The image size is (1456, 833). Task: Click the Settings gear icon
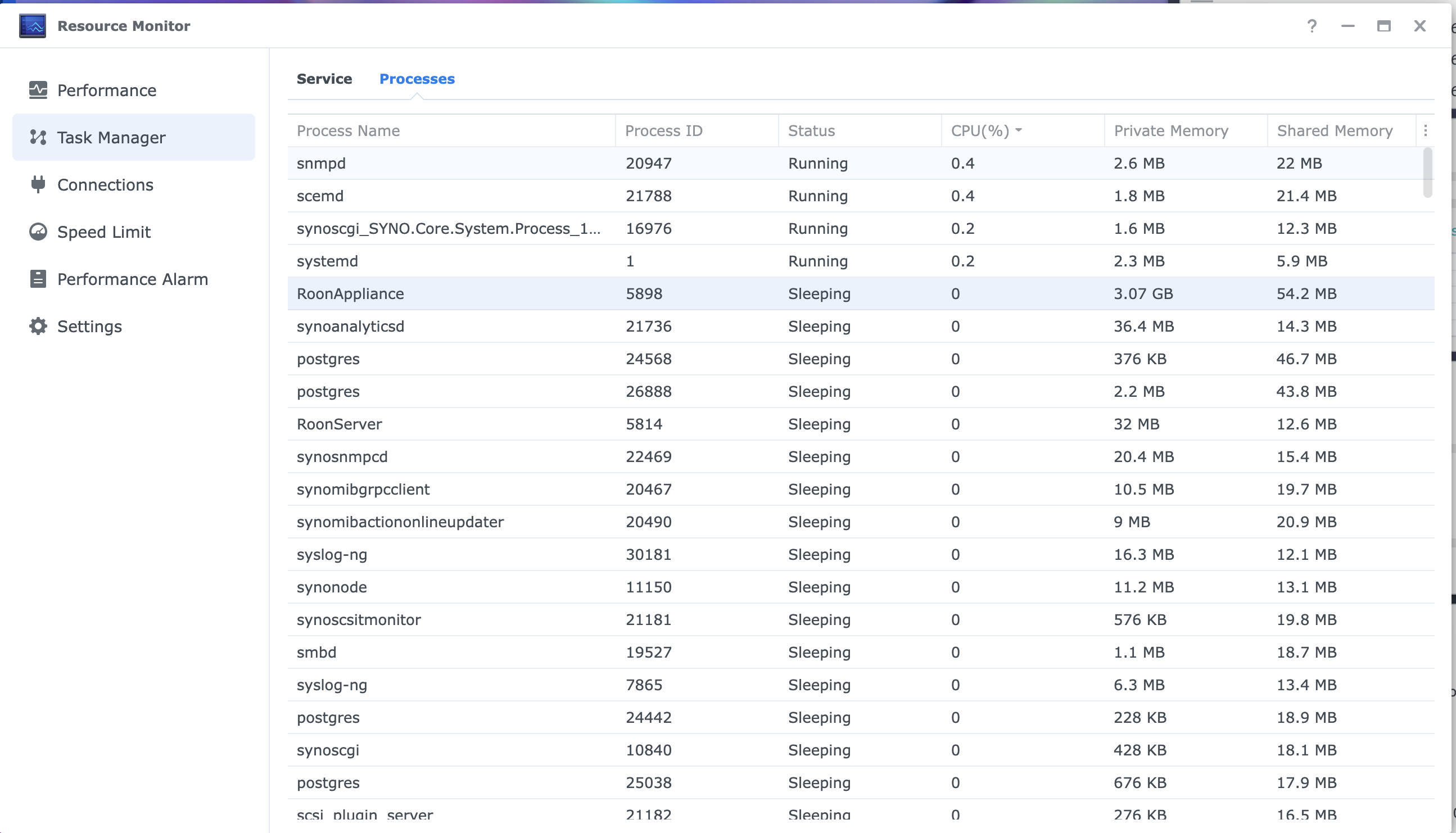(x=38, y=326)
